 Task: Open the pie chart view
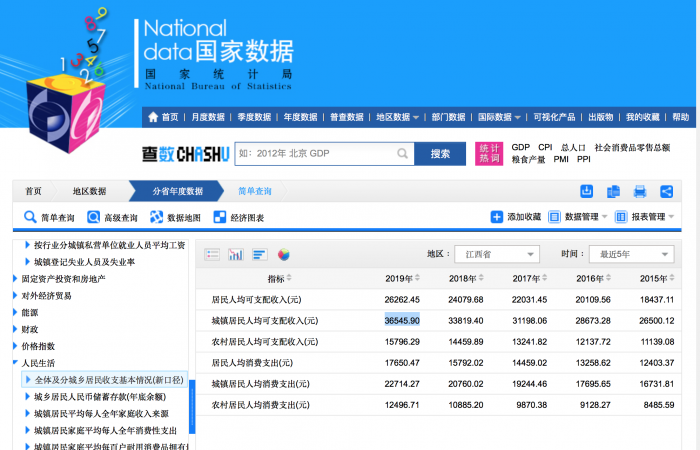(283, 254)
